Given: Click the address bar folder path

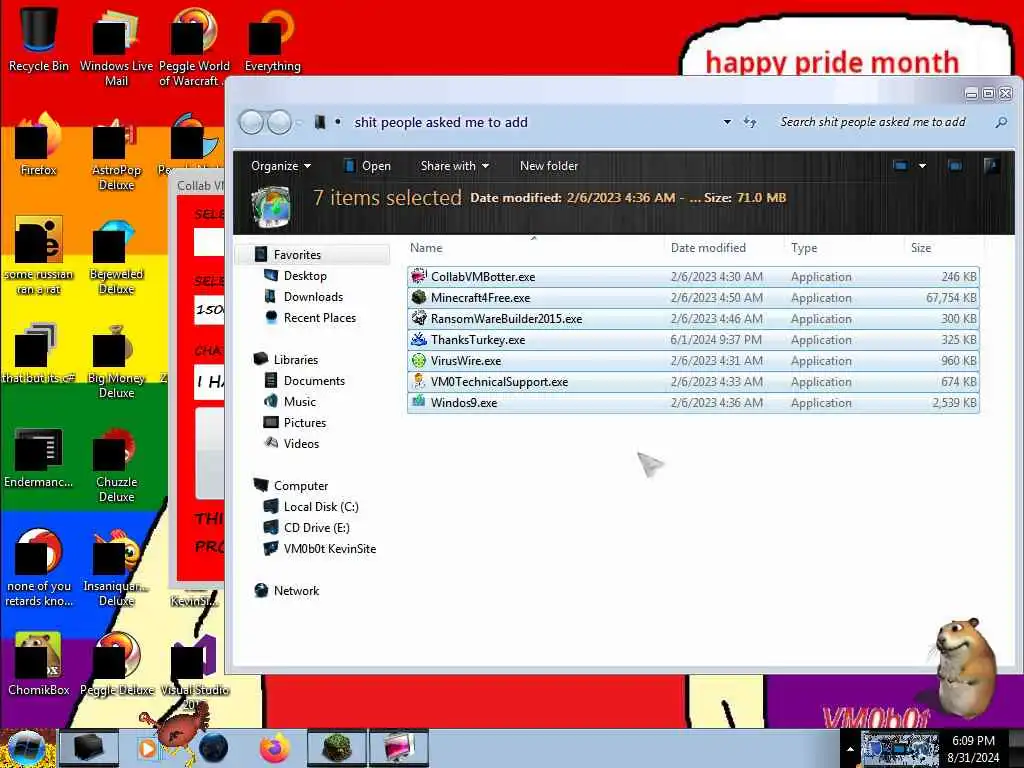Looking at the screenshot, I should pyautogui.click(x=441, y=122).
